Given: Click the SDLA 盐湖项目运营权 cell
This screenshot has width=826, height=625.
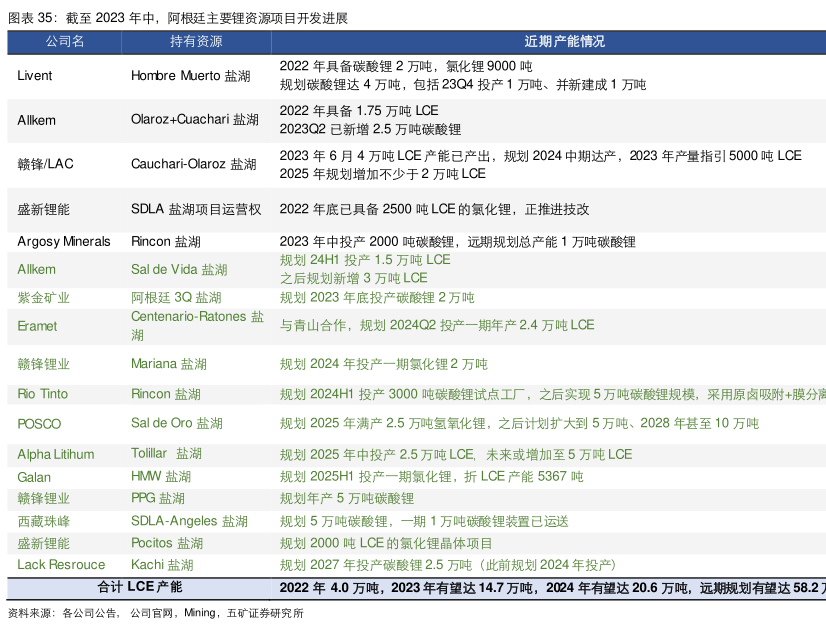Looking at the screenshot, I should click(196, 209).
